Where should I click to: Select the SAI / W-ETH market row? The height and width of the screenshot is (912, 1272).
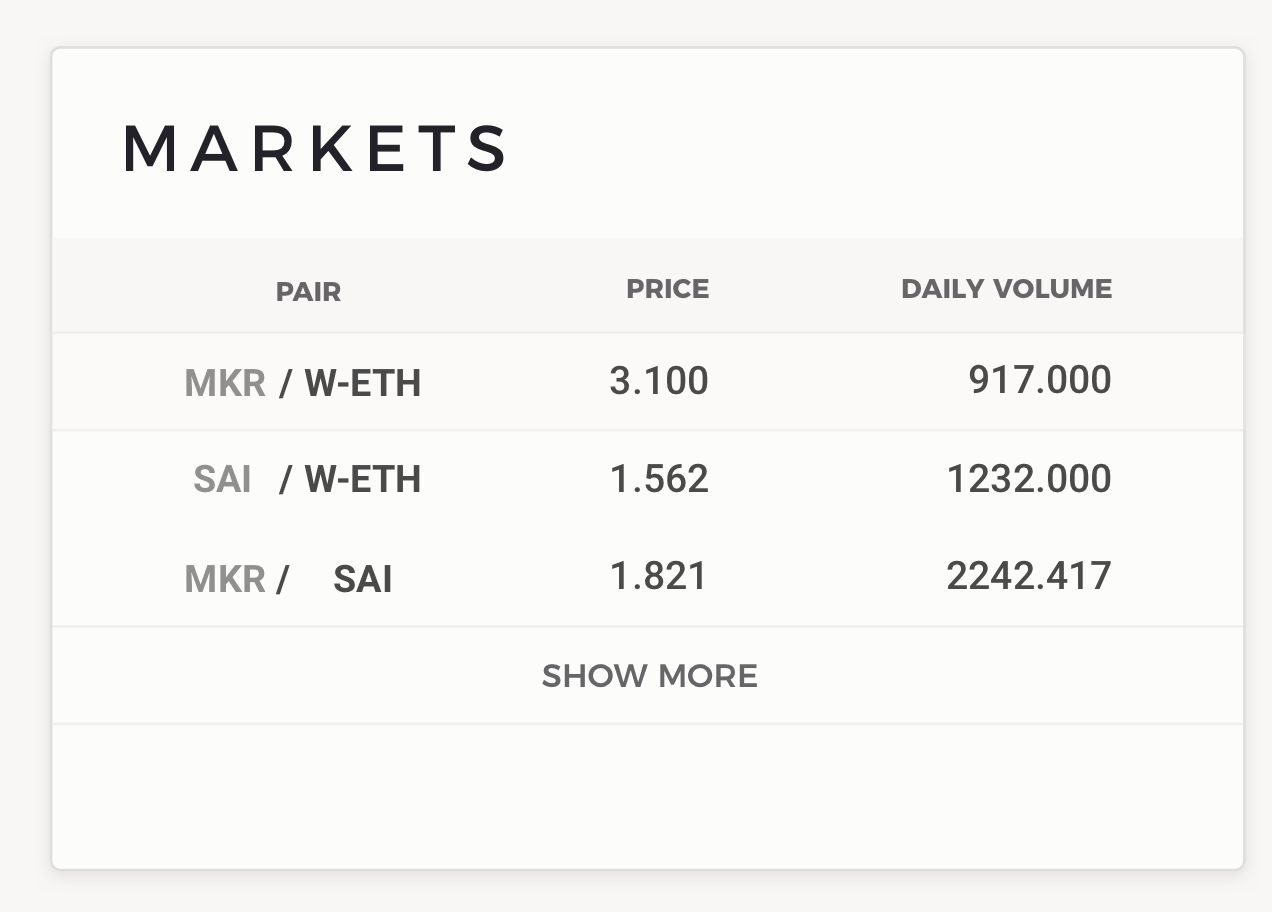[648, 479]
